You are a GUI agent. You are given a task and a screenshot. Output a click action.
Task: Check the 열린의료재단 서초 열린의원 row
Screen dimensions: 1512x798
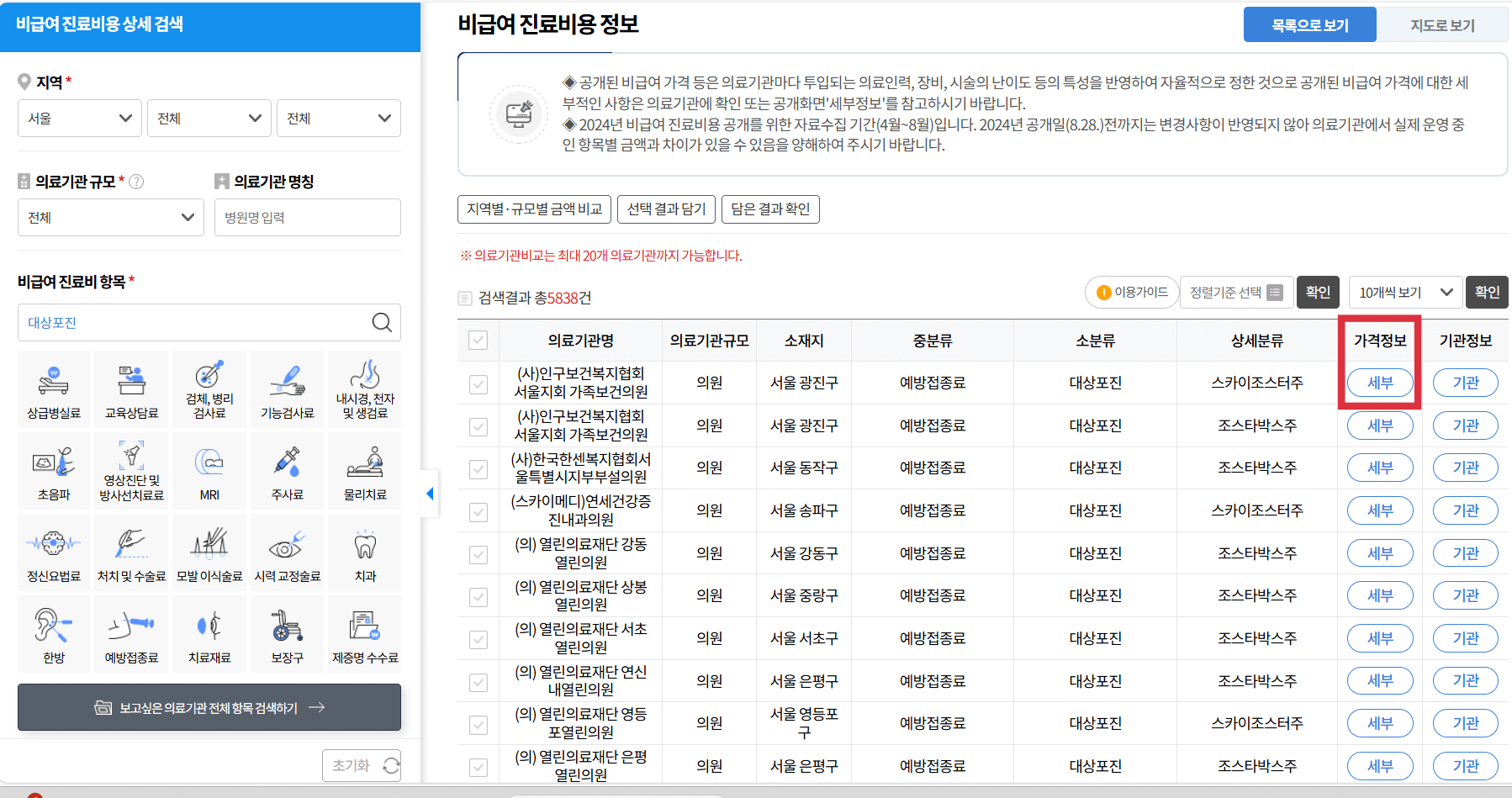(478, 639)
